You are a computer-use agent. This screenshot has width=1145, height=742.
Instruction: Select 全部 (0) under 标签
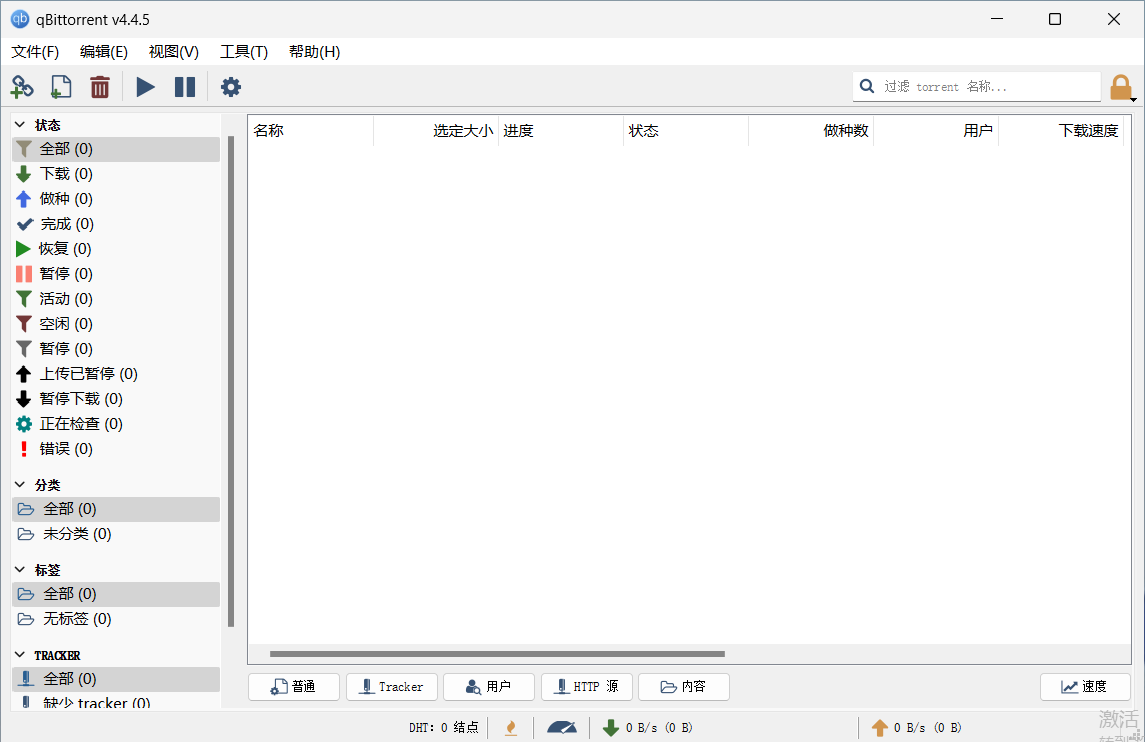116,594
